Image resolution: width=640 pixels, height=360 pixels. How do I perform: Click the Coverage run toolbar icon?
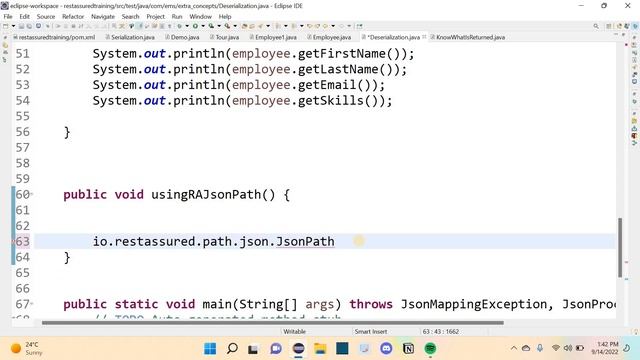[211, 26]
